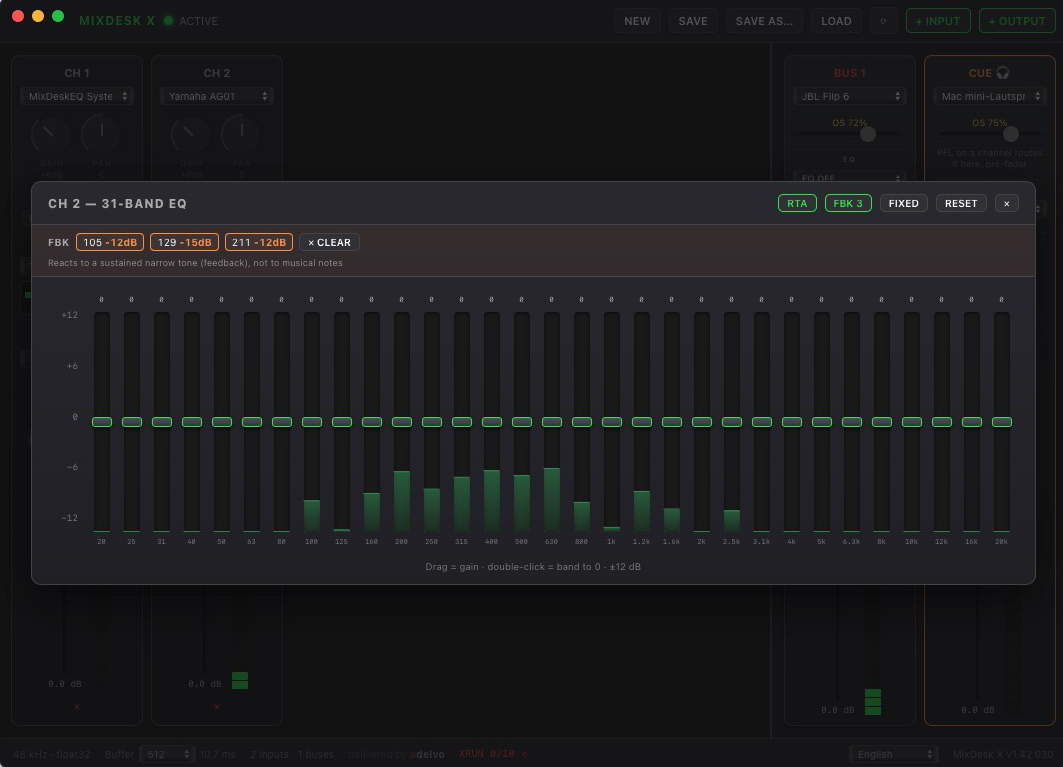Click the CUE OS 75% volume slider knob
The width and height of the screenshot is (1063, 767).
[x=1011, y=134]
